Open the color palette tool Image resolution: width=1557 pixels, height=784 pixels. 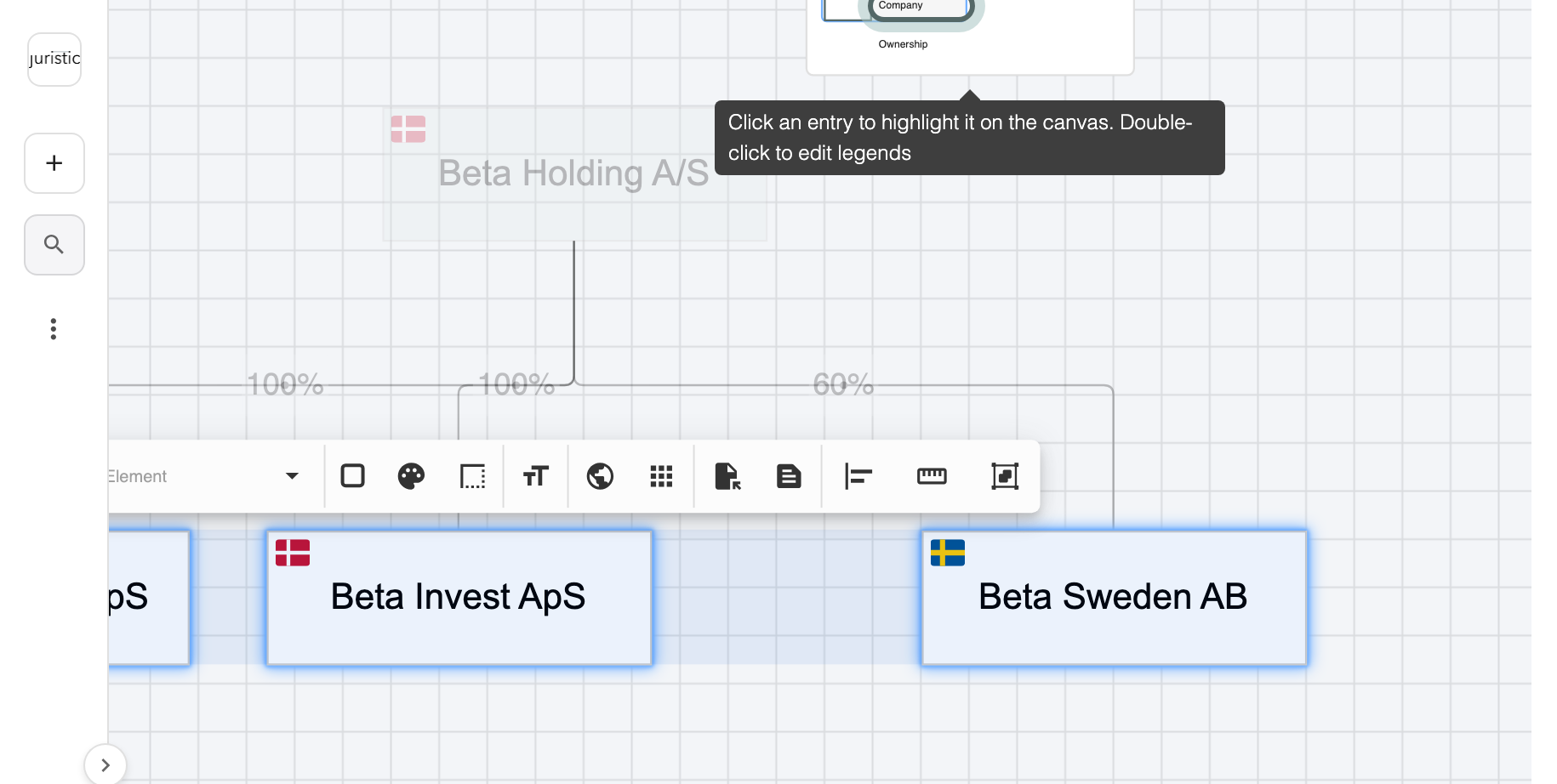coord(411,476)
